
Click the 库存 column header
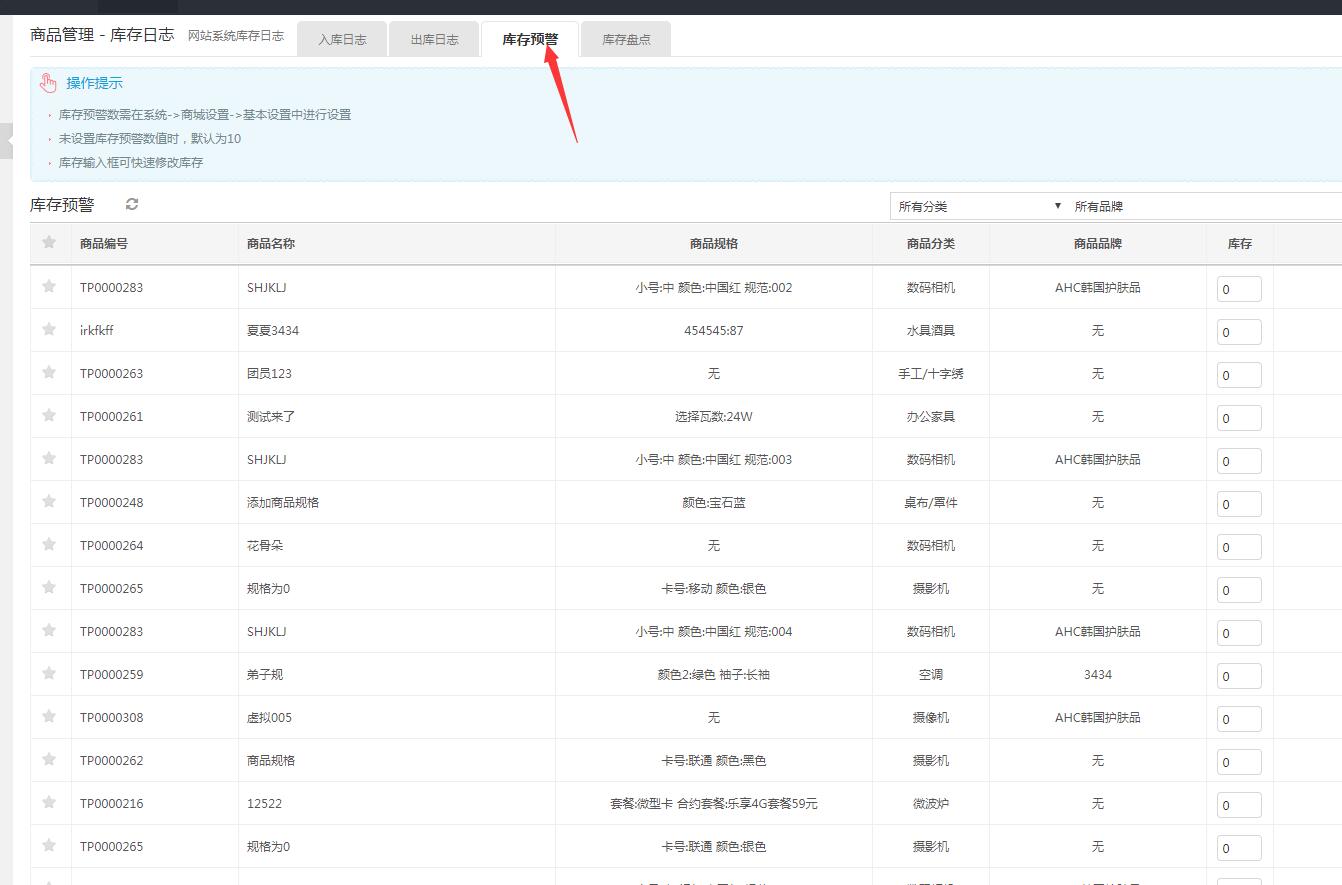pos(1239,243)
